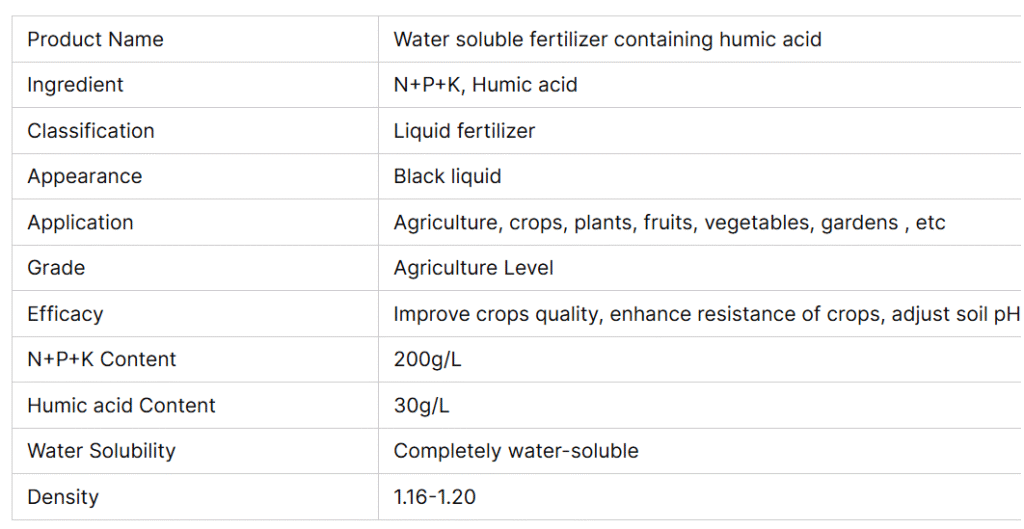Select the "Improve crops quality" efficacy text

click(x=497, y=314)
